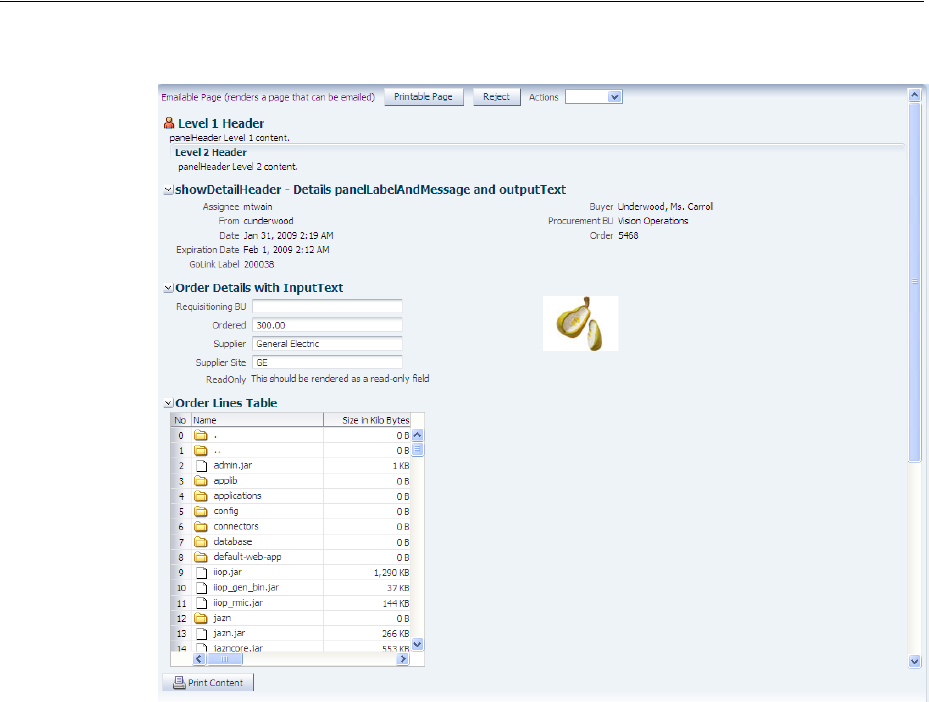Click the buyer value Underwood, Ms. Carrol
The image size is (929, 702).
[x=665, y=207]
